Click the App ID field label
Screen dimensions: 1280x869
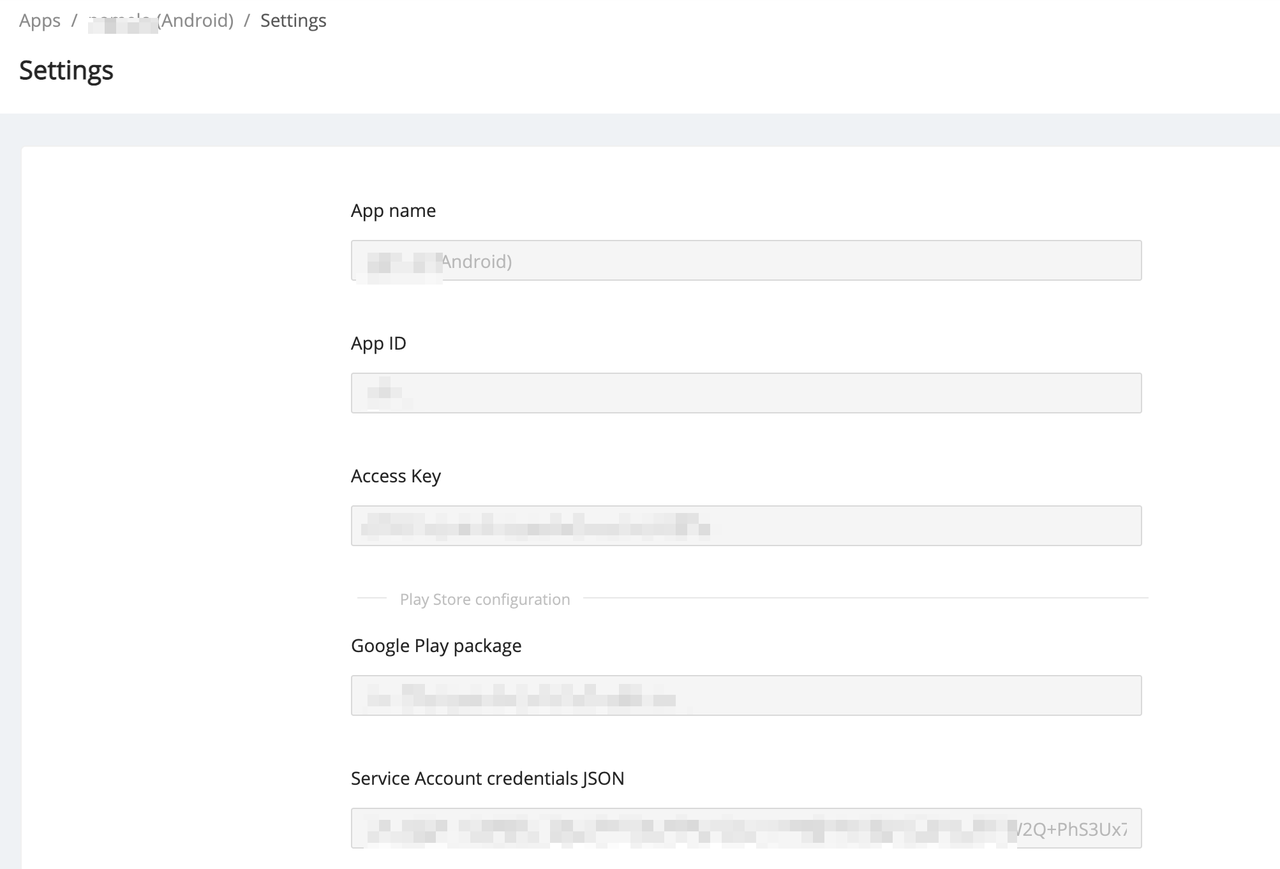tap(378, 343)
